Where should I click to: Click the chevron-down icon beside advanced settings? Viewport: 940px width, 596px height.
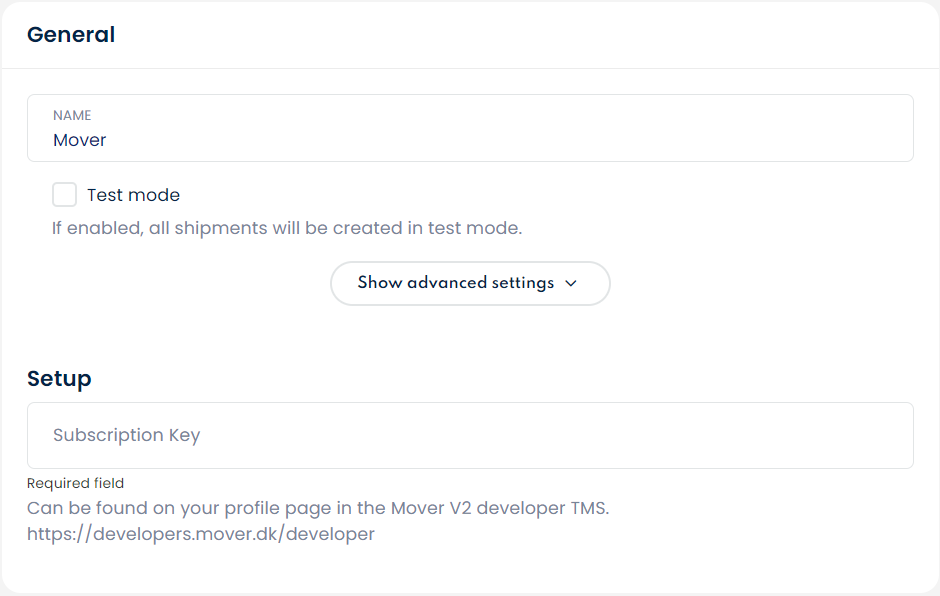tap(571, 283)
